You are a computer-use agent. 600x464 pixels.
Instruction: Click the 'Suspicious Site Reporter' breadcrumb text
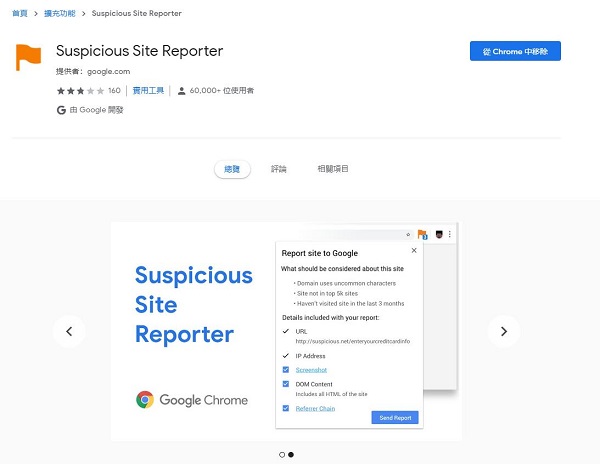[x=137, y=13]
